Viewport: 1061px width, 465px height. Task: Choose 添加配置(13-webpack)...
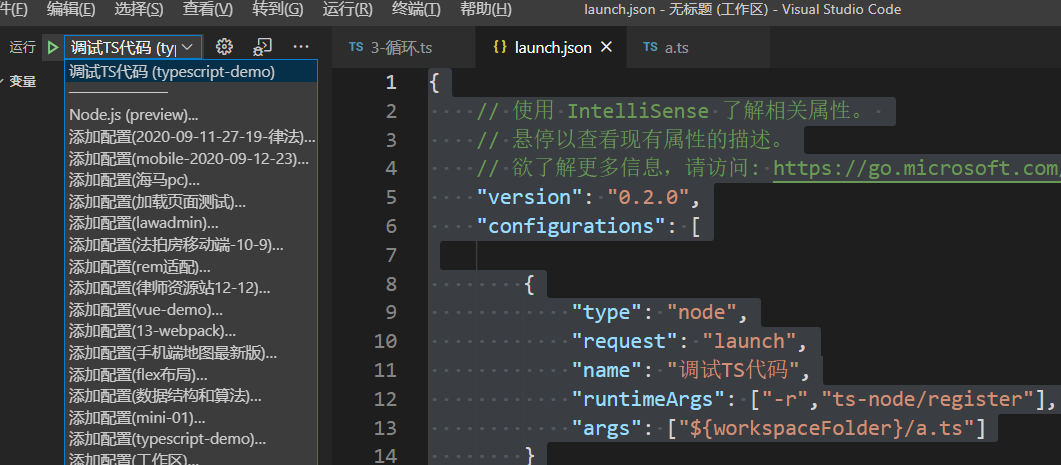191,331
